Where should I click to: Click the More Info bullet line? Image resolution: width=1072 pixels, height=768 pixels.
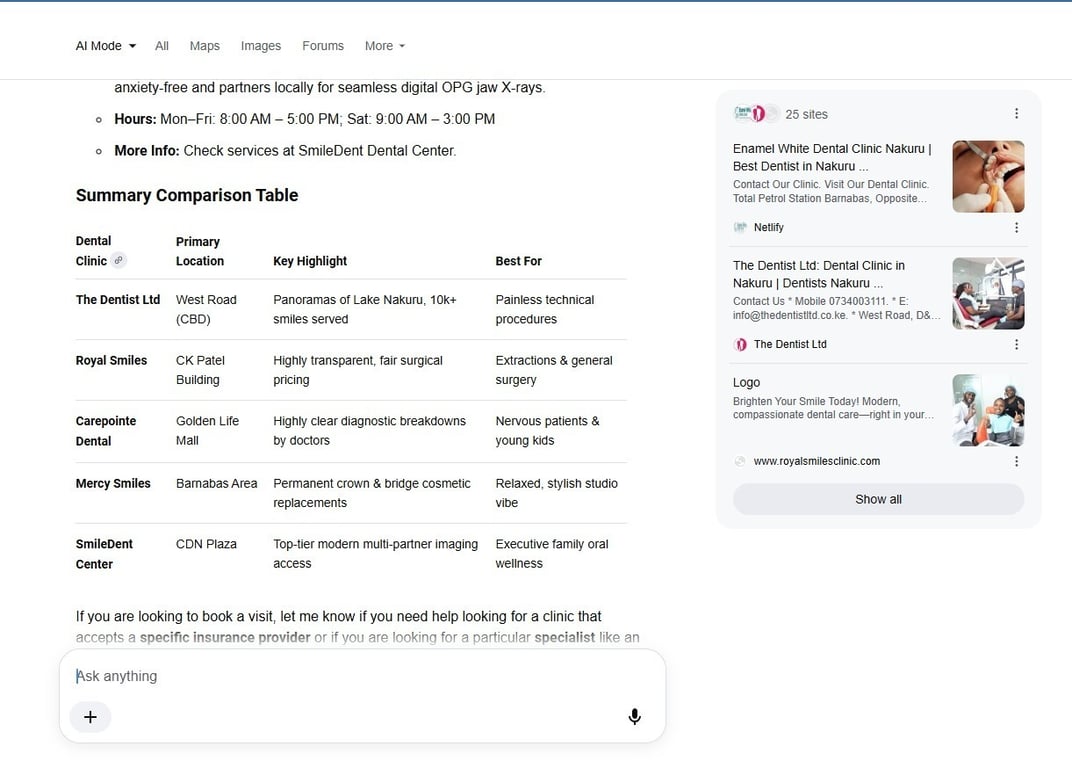coord(285,150)
